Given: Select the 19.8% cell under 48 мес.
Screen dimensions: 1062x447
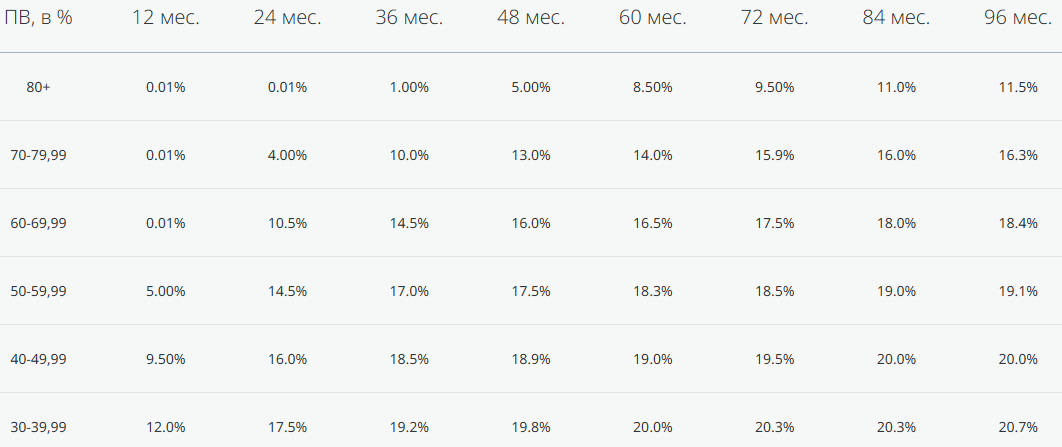Looking at the screenshot, I should click(531, 427).
